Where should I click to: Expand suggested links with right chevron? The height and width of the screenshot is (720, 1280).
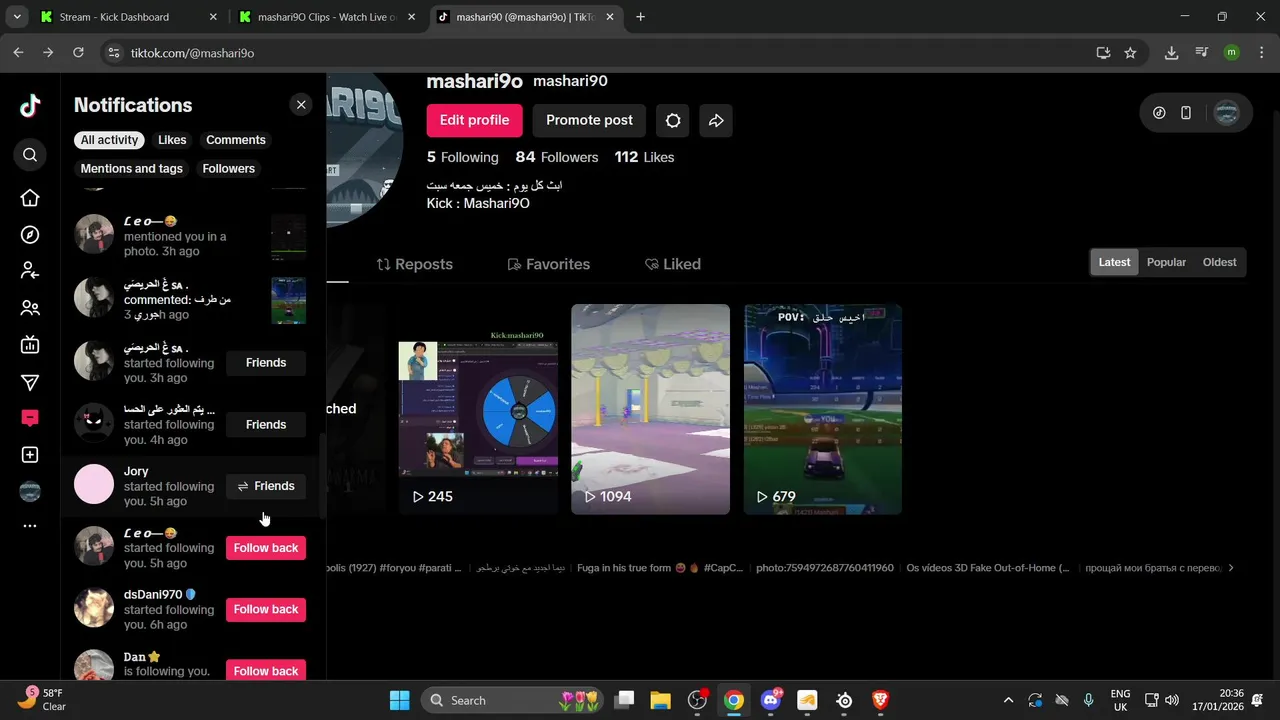[1231, 568]
